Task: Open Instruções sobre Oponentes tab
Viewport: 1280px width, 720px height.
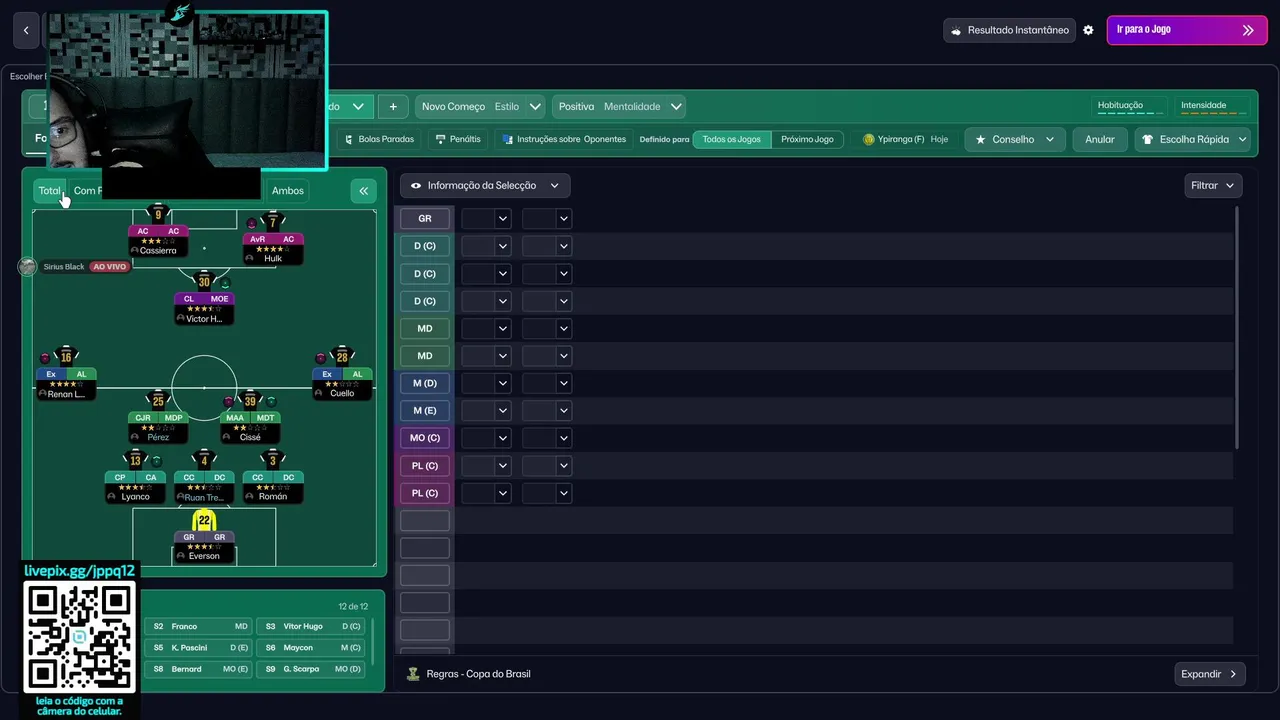Action: click(564, 139)
